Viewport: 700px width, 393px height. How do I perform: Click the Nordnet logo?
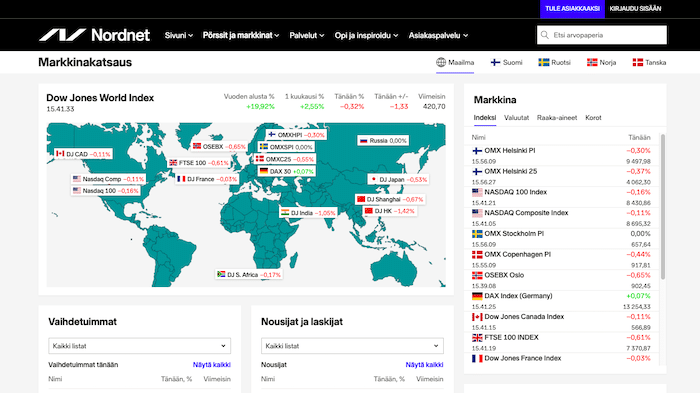point(94,35)
